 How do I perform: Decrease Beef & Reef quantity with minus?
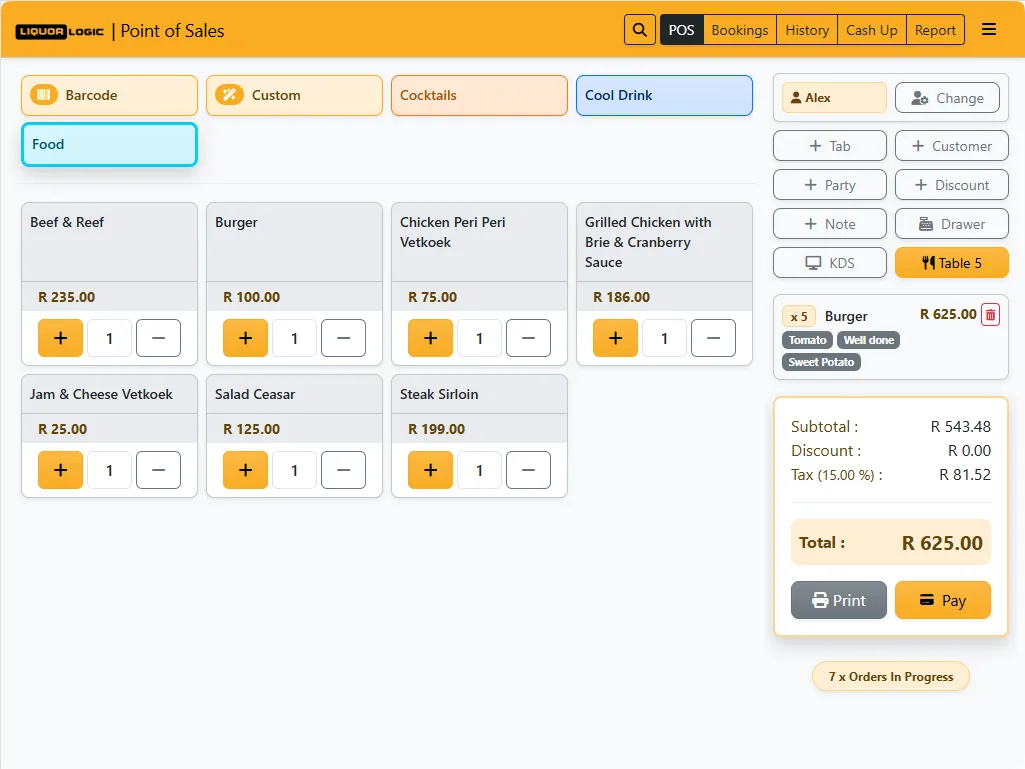click(158, 338)
